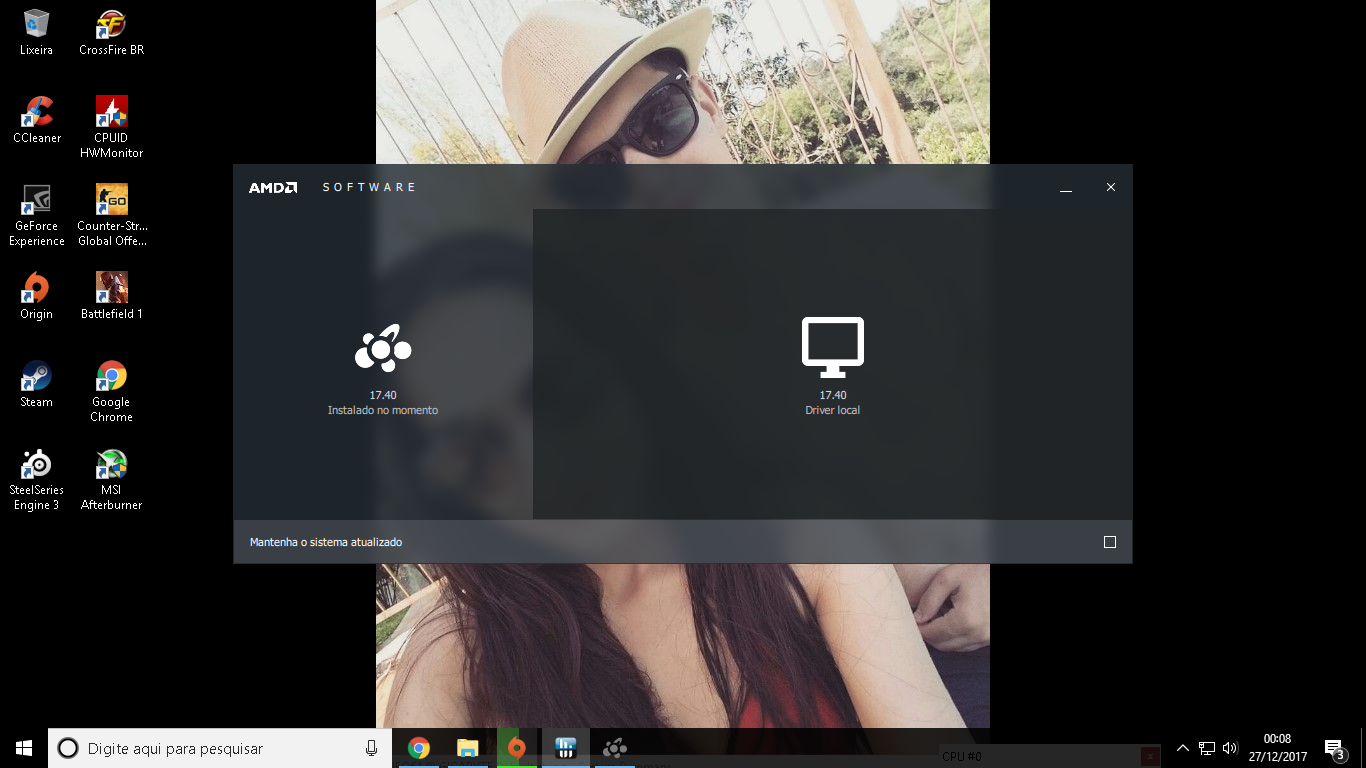Screen dimensions: 1366x768
Task: Select the CrossFire BR desktop shortcut
Action: pyautogui.click(x=111, y=32)
